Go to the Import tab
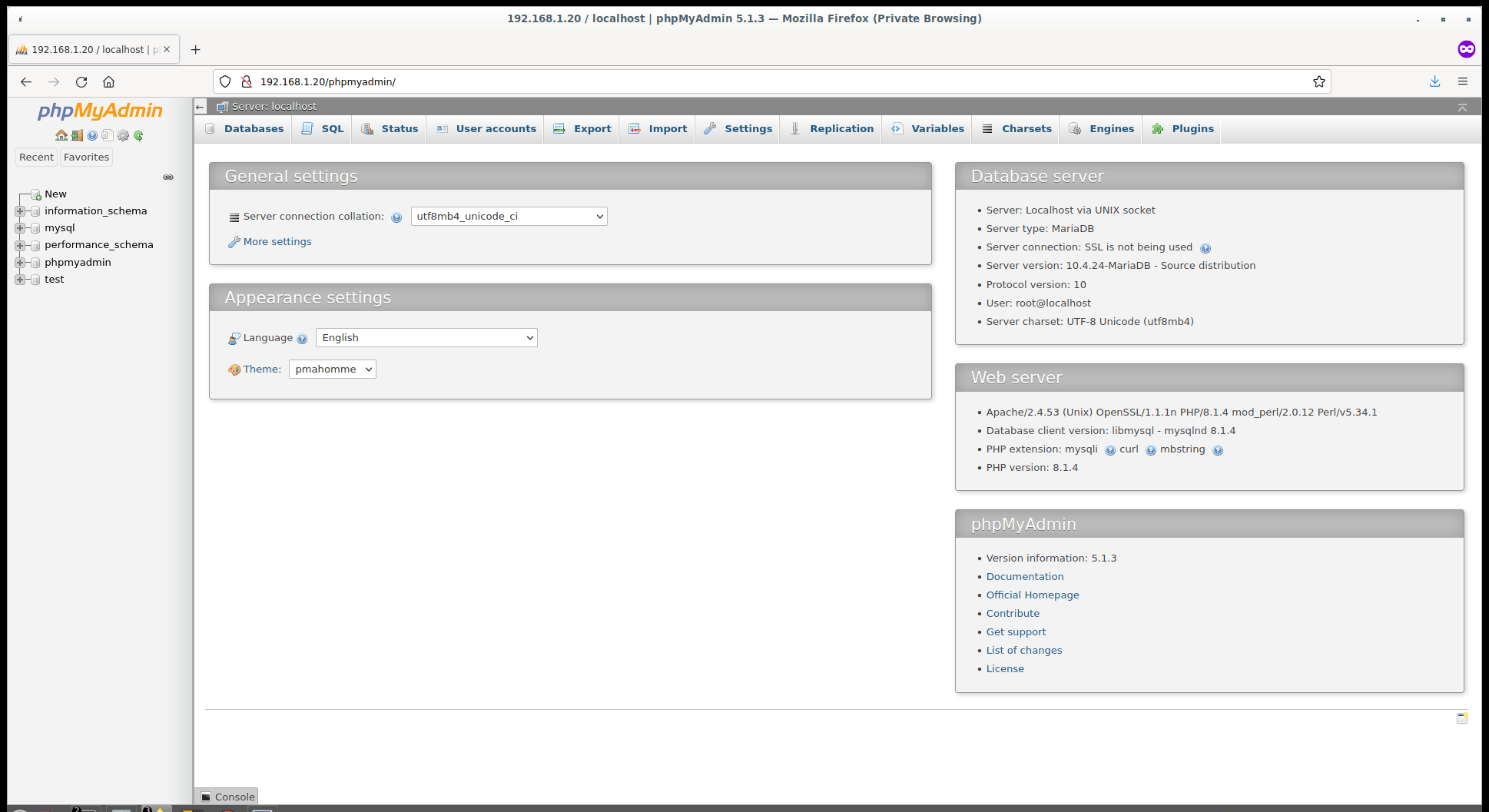 point(658,129)
